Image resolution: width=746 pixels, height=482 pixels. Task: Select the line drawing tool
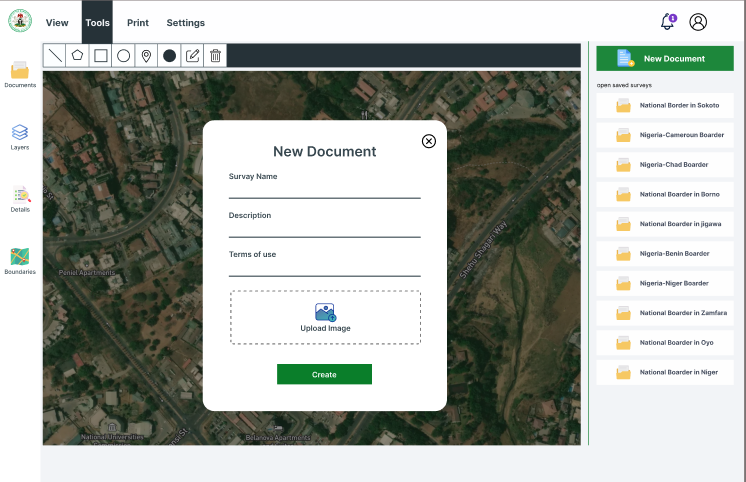click(54, 56)
